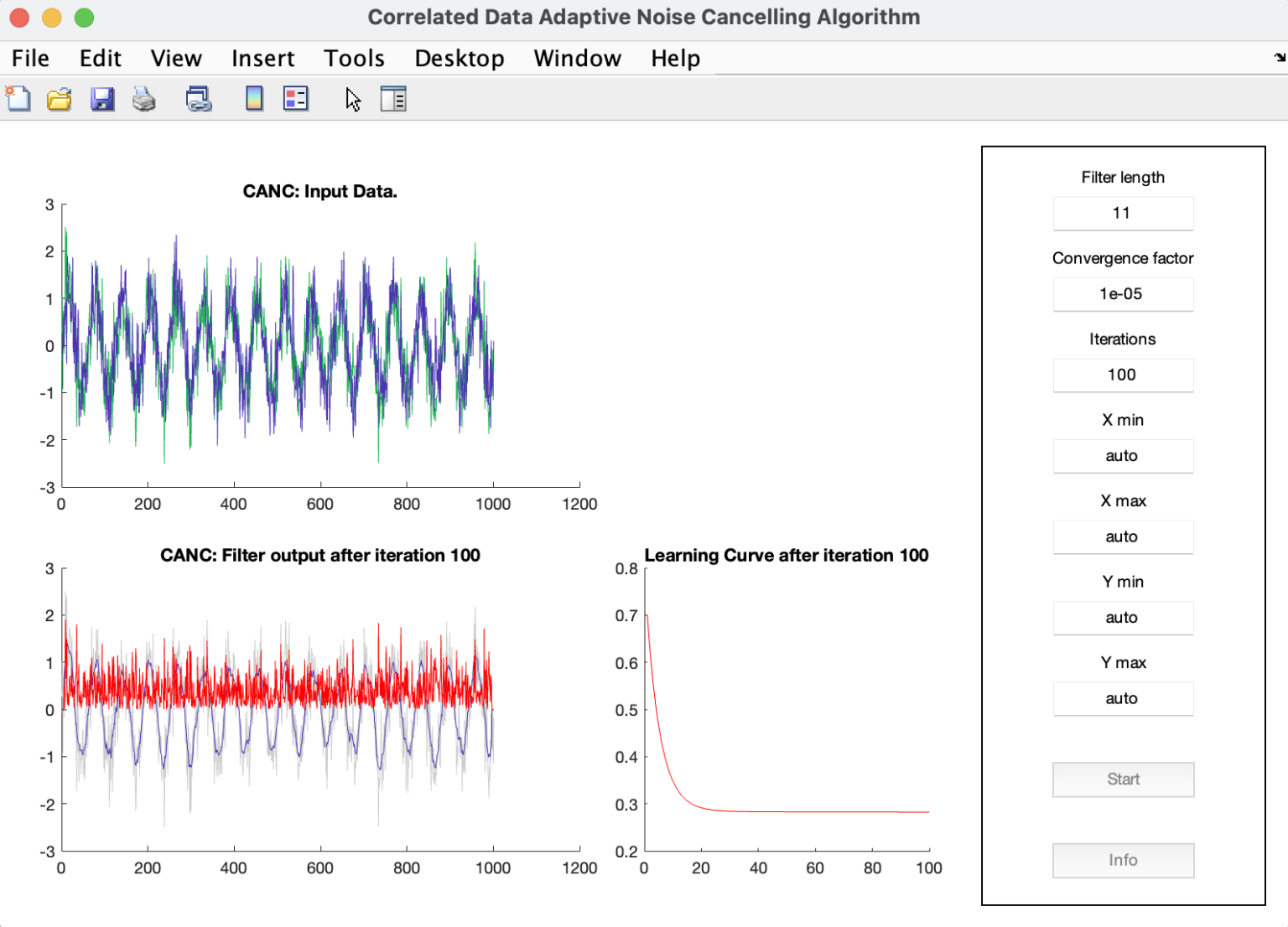Click the dock arrow at the menu bar's right end
Image resolution: width=1288 pixels, height=927 pixels.
pos(1279,58)
